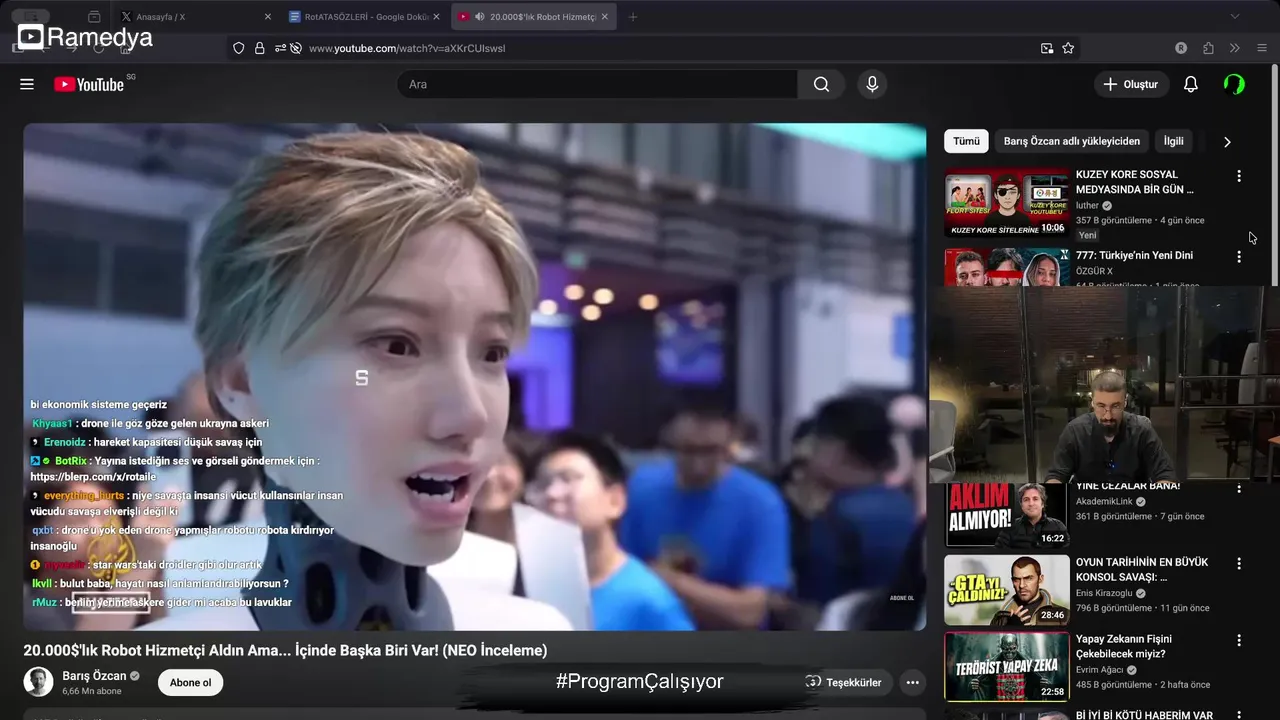Open the Firefox View icon beside tabs
This screenshot has width=1280, height=720.
click(x=94, y=17)
